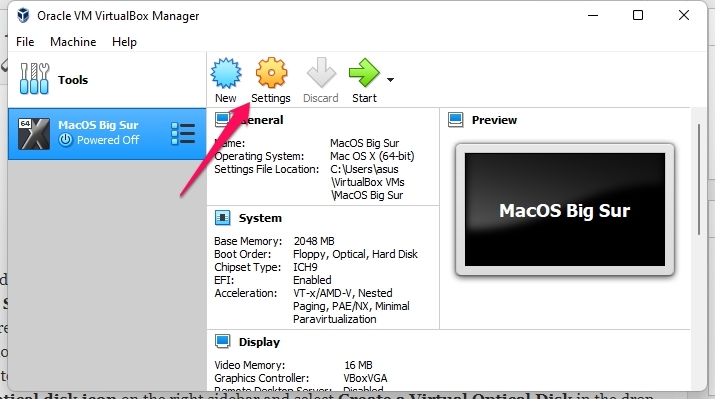Click the 'Graphics Controller:' label
Screen dimensions: 715x399
tap(261, 378)
